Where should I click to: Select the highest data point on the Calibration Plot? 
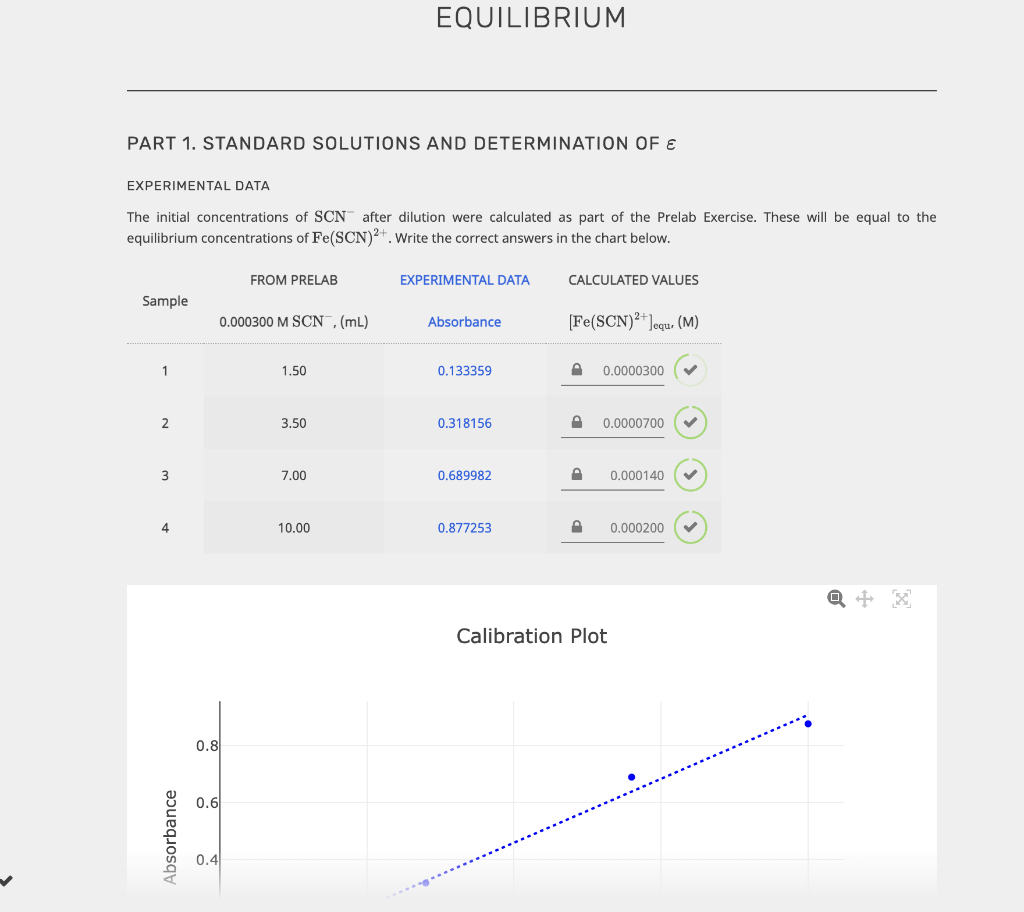[808, 722]
